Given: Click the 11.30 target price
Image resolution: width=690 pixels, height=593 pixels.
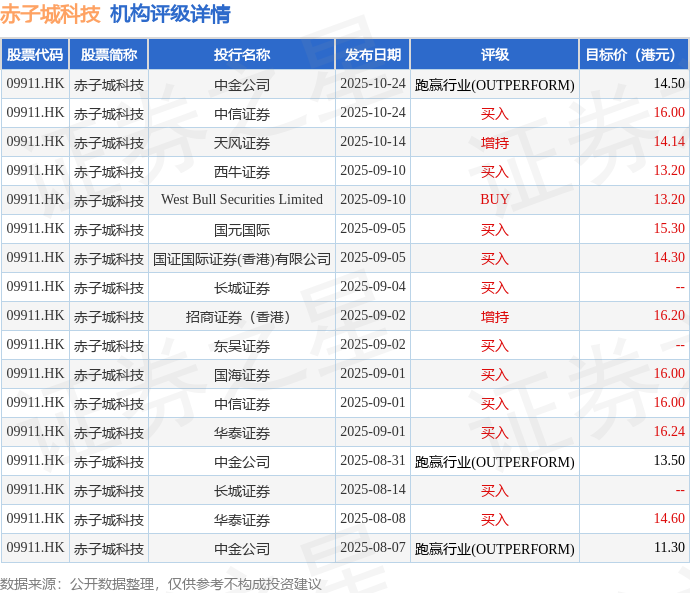Looking at the screenshot, I should (669, 548).
